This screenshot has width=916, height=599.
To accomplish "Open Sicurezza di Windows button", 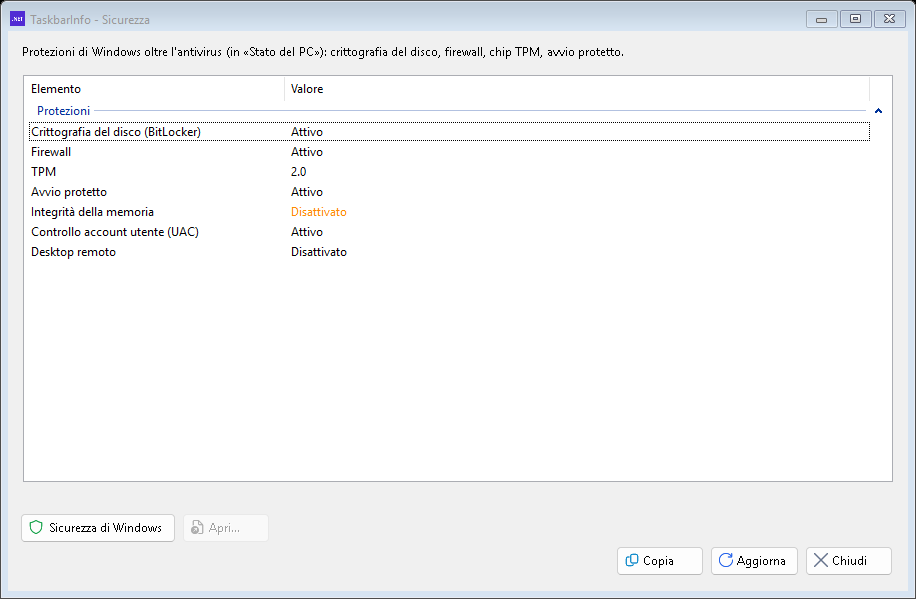I will tap(98, 528).
